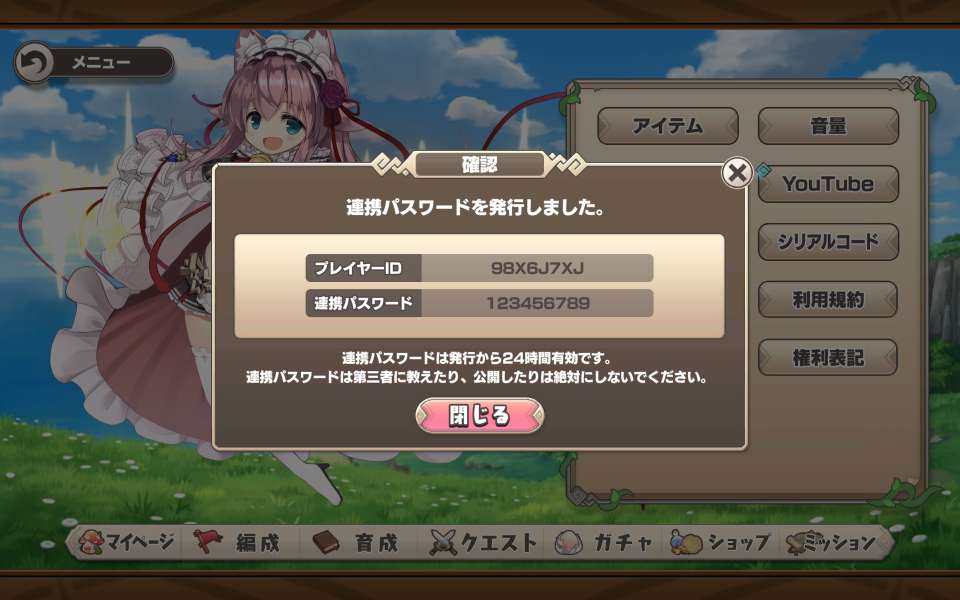This screenshot has width=960, height=600.
Task: Close the 確認 dialog with the X icon
Action: coord(737,173)
